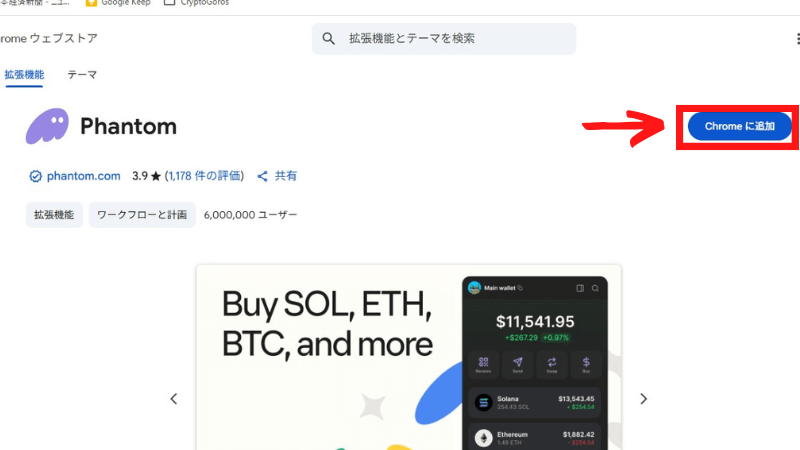
Task: Open the phantom.com link
Action: click(84, 176)
